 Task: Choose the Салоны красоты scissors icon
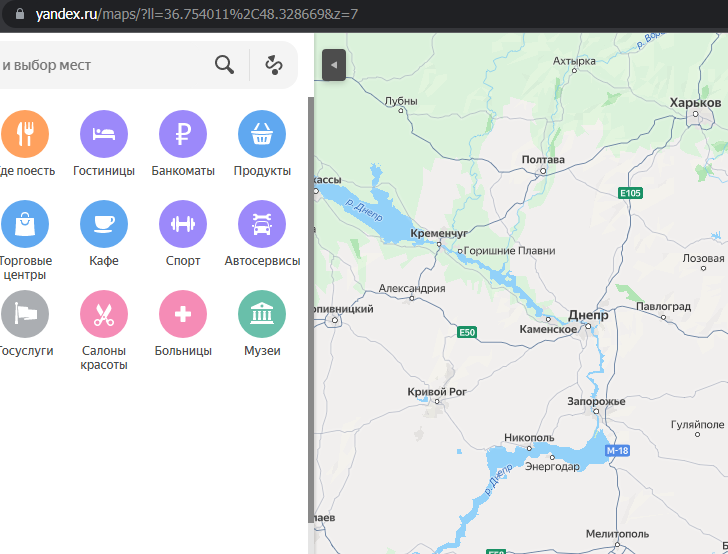coord(104,314)
